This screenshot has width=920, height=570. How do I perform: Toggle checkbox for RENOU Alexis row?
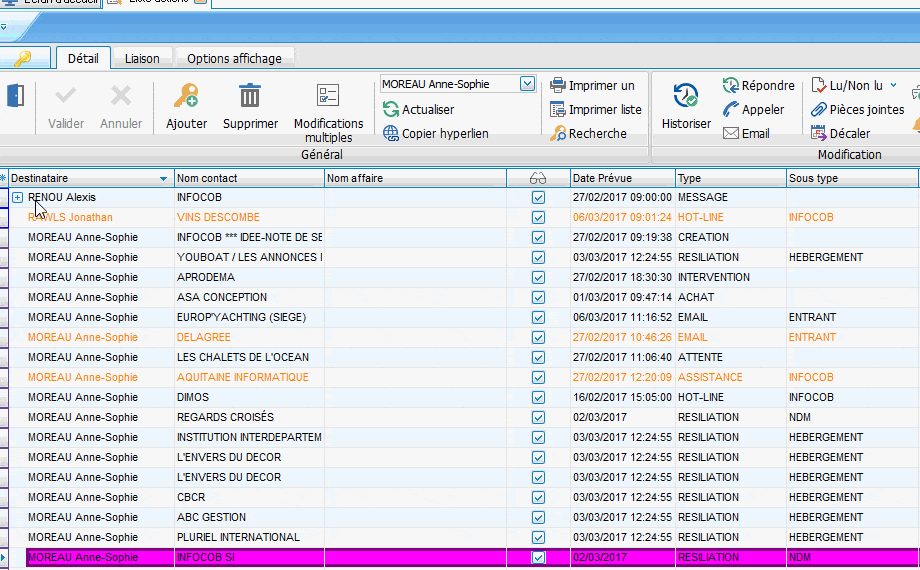point(539,198)
